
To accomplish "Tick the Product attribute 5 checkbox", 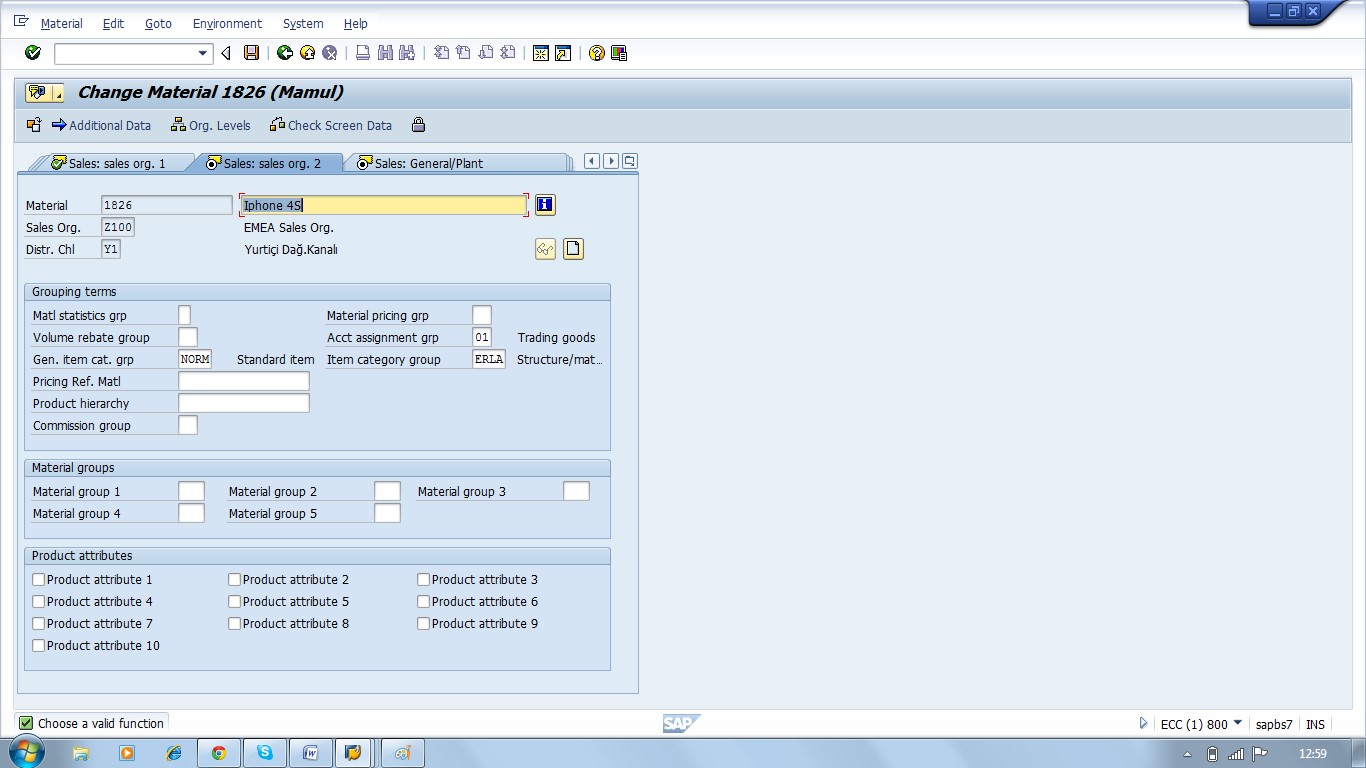I will click(x=235, y=602).
